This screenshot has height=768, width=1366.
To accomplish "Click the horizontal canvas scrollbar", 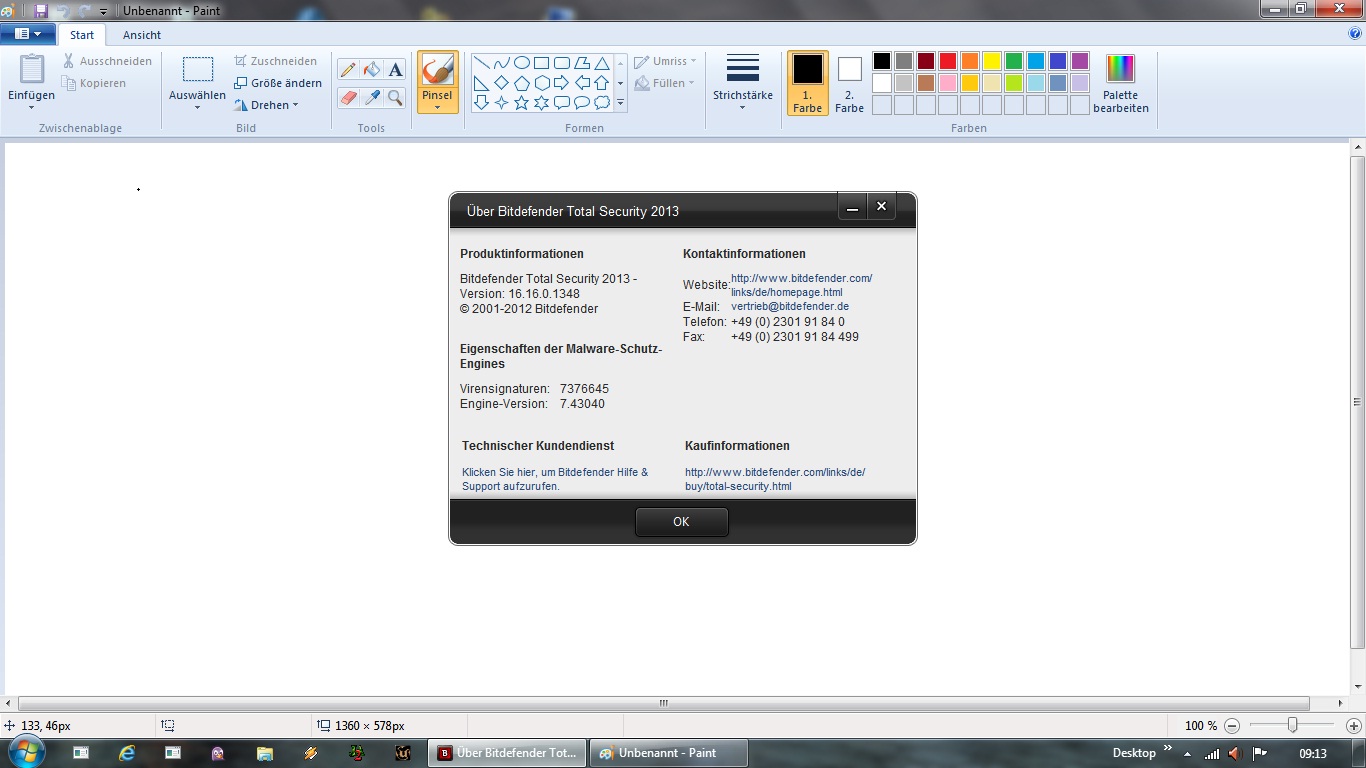I will [x=664, y=704].
